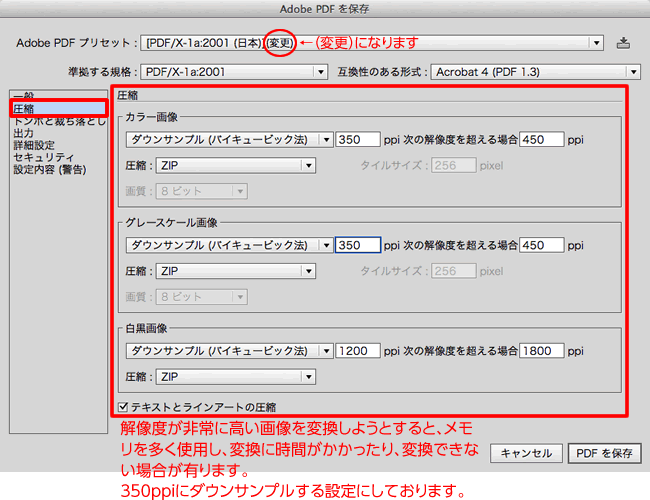Open 白黒画像 圧縮 ZIP dropdown
Screen dimensions: 650x500
click(x=235, y=376)
